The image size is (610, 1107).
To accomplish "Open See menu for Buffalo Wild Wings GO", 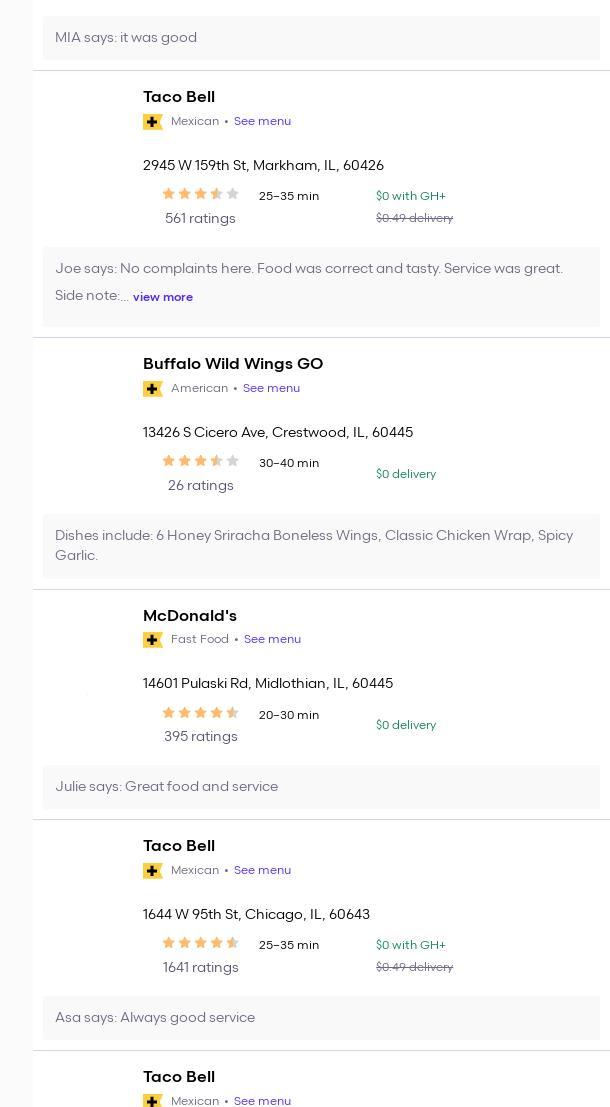I will tap(271, 389).
